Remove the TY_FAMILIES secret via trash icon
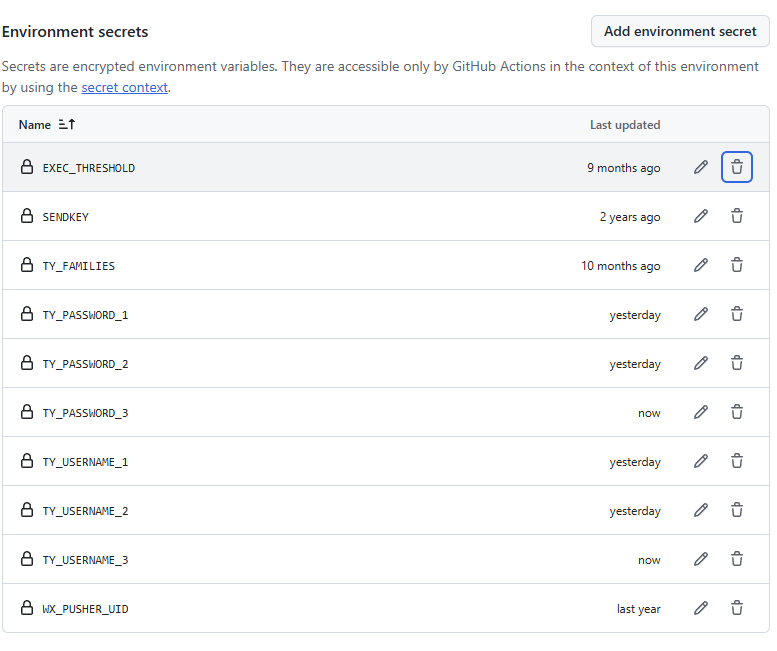Image resolution: width=777 pixels, height=651 pixels. point(737,265)
